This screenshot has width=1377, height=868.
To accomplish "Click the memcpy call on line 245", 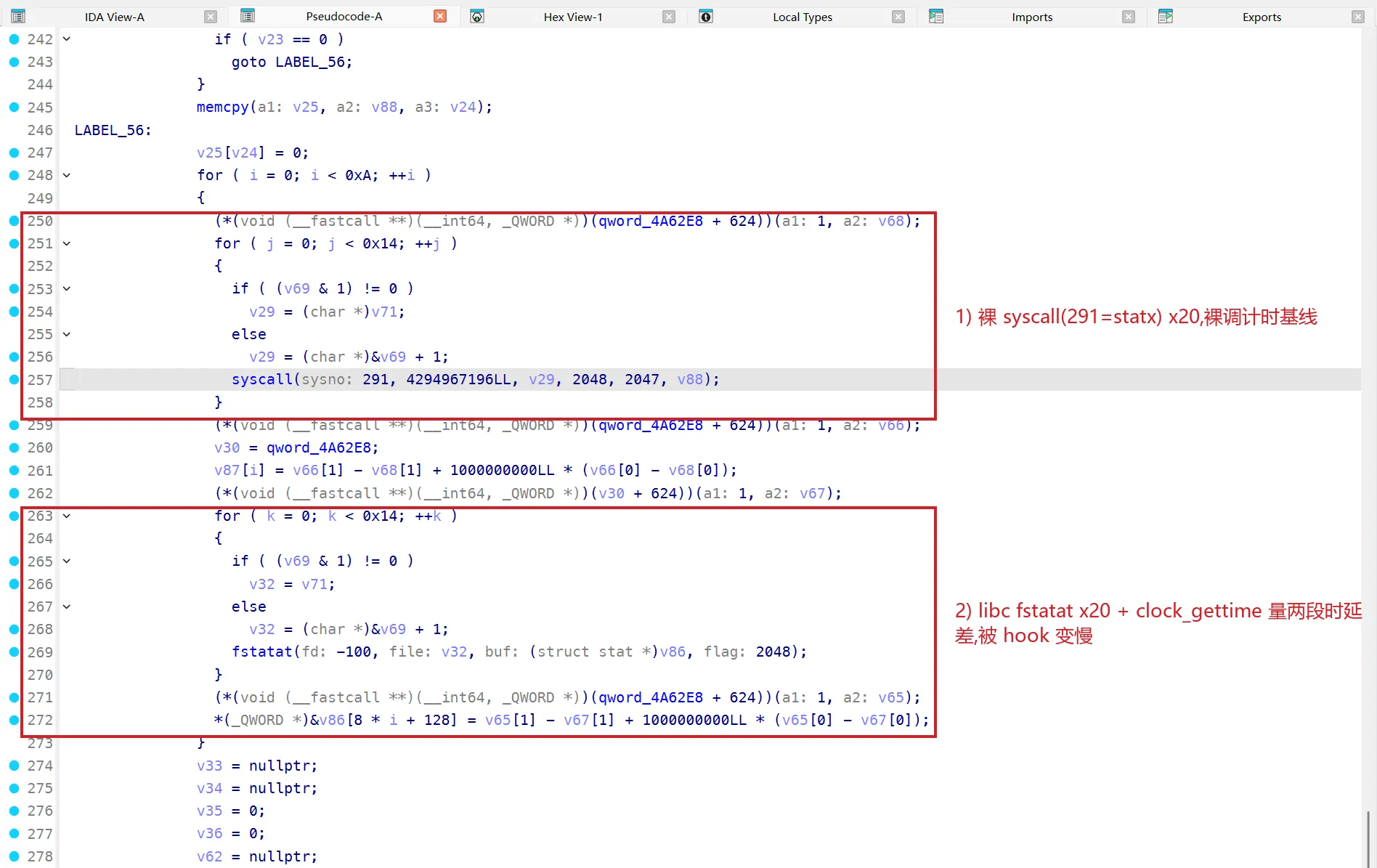I will tap(223, 107).
